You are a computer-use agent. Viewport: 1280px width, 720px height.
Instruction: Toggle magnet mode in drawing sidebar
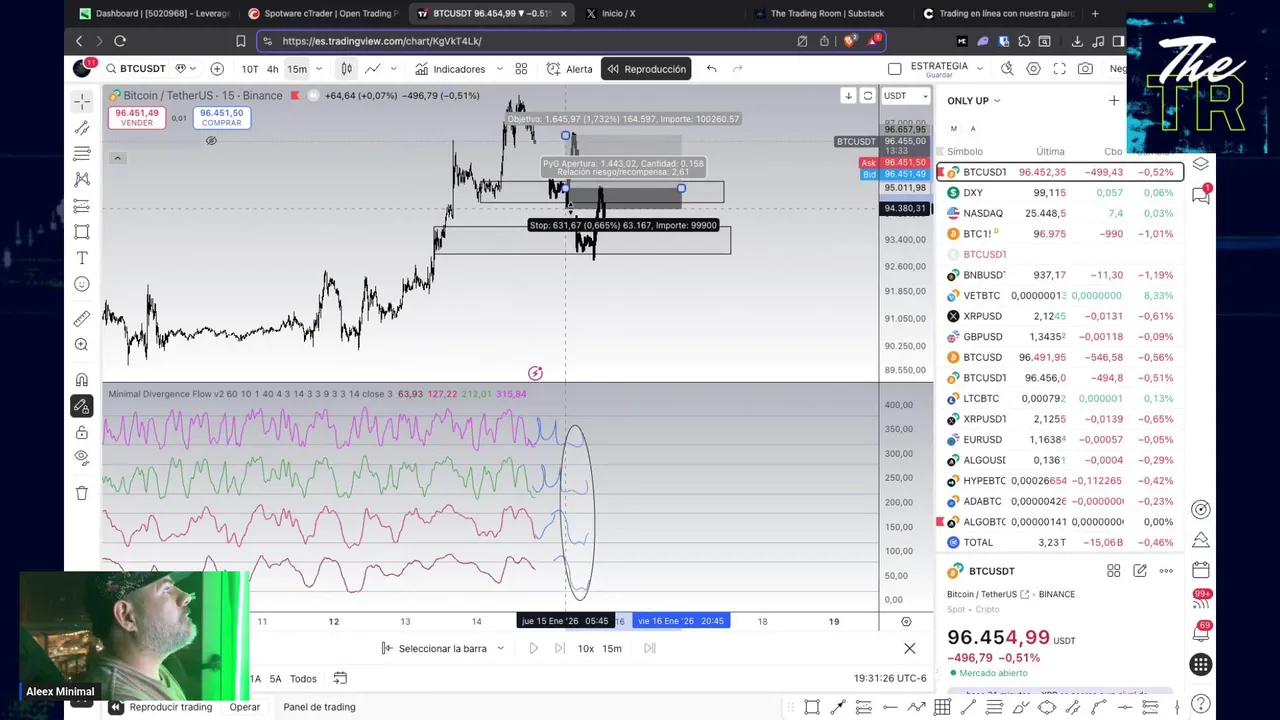click(x=82, y=380)
